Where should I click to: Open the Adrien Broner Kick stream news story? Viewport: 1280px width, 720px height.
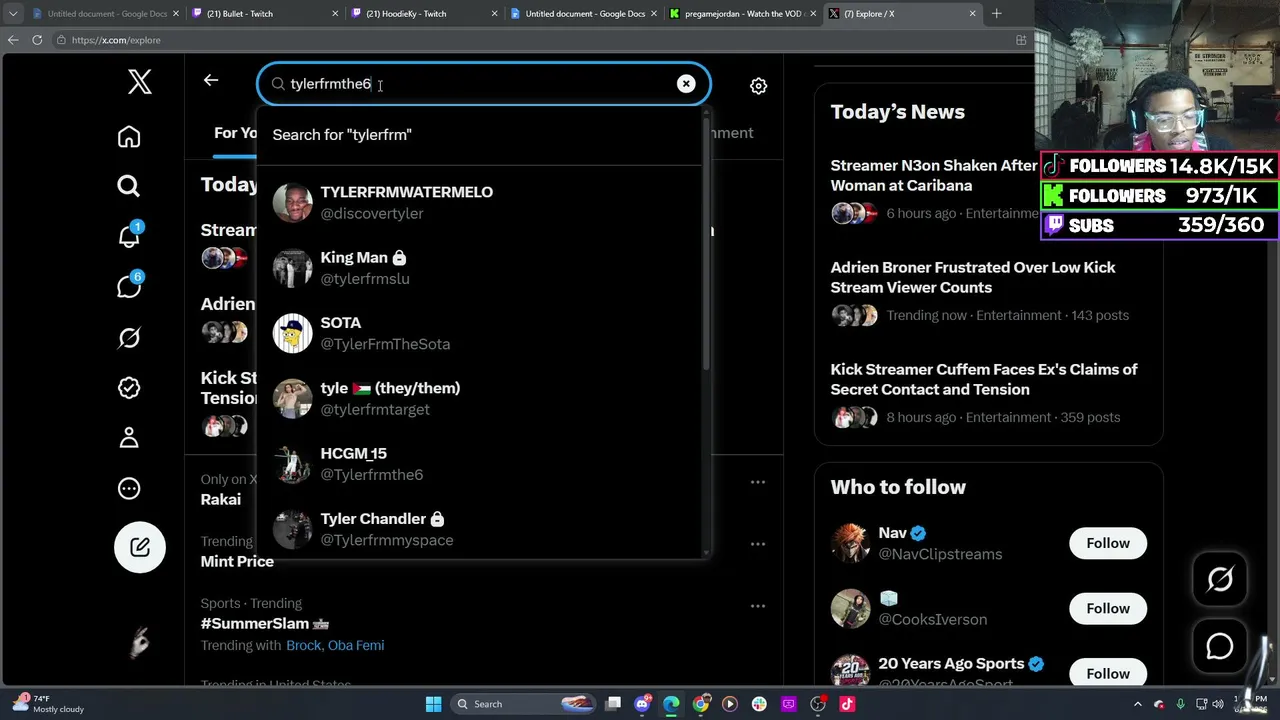988,292
